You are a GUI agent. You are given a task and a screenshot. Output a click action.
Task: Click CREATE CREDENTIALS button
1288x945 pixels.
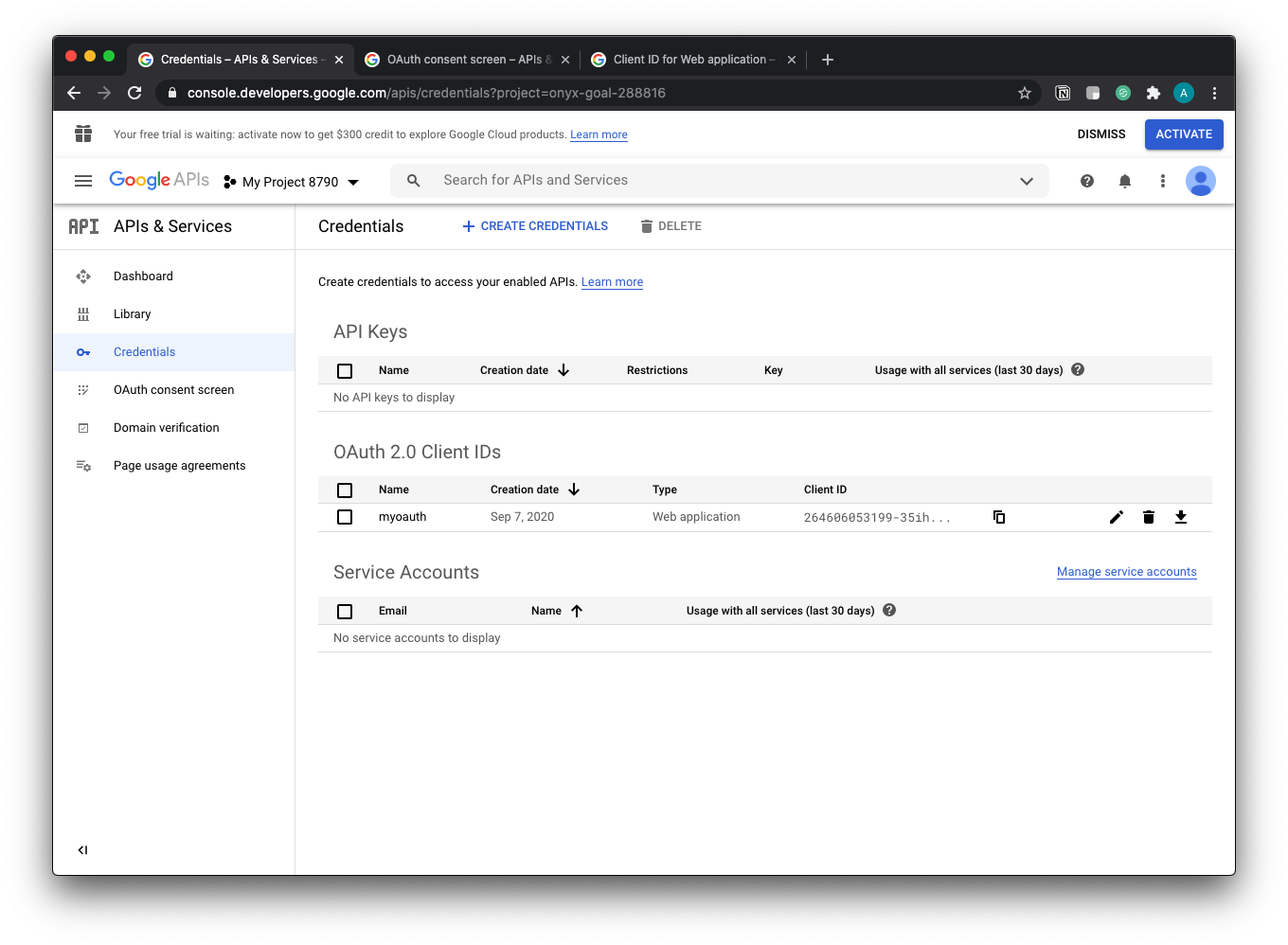(535, 226)
